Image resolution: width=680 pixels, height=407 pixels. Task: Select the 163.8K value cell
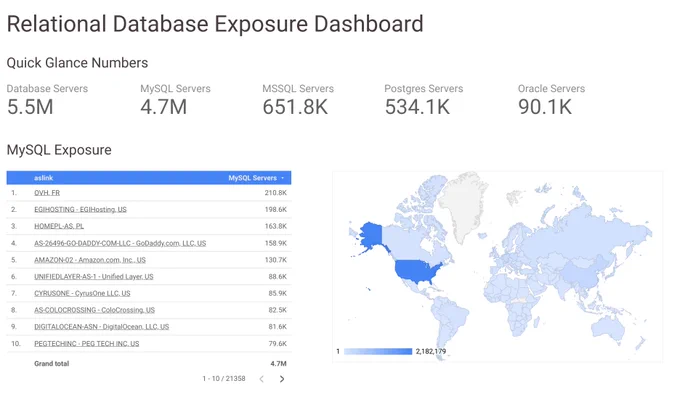coord(276,226)
